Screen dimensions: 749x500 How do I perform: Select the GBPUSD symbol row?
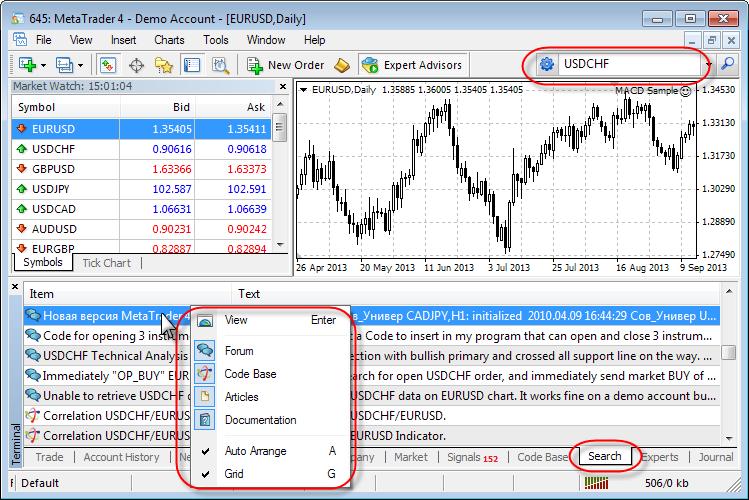(x=141, y=169)
